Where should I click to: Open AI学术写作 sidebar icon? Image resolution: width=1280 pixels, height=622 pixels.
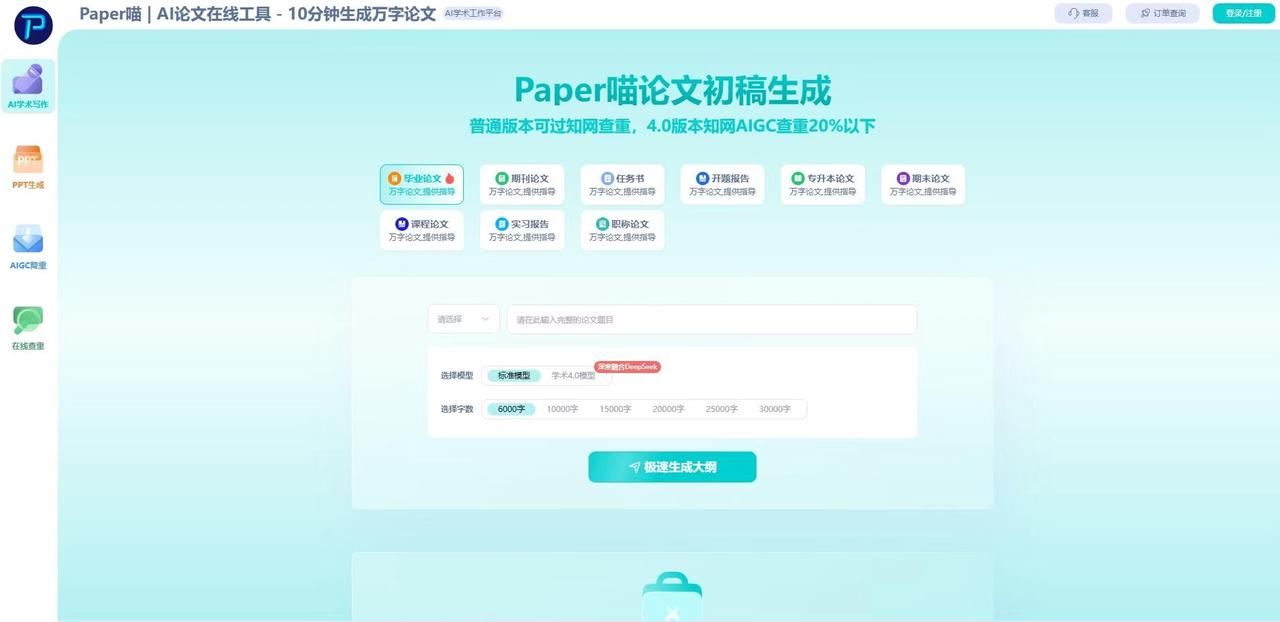pyautogui.click(x=28, y=79)
